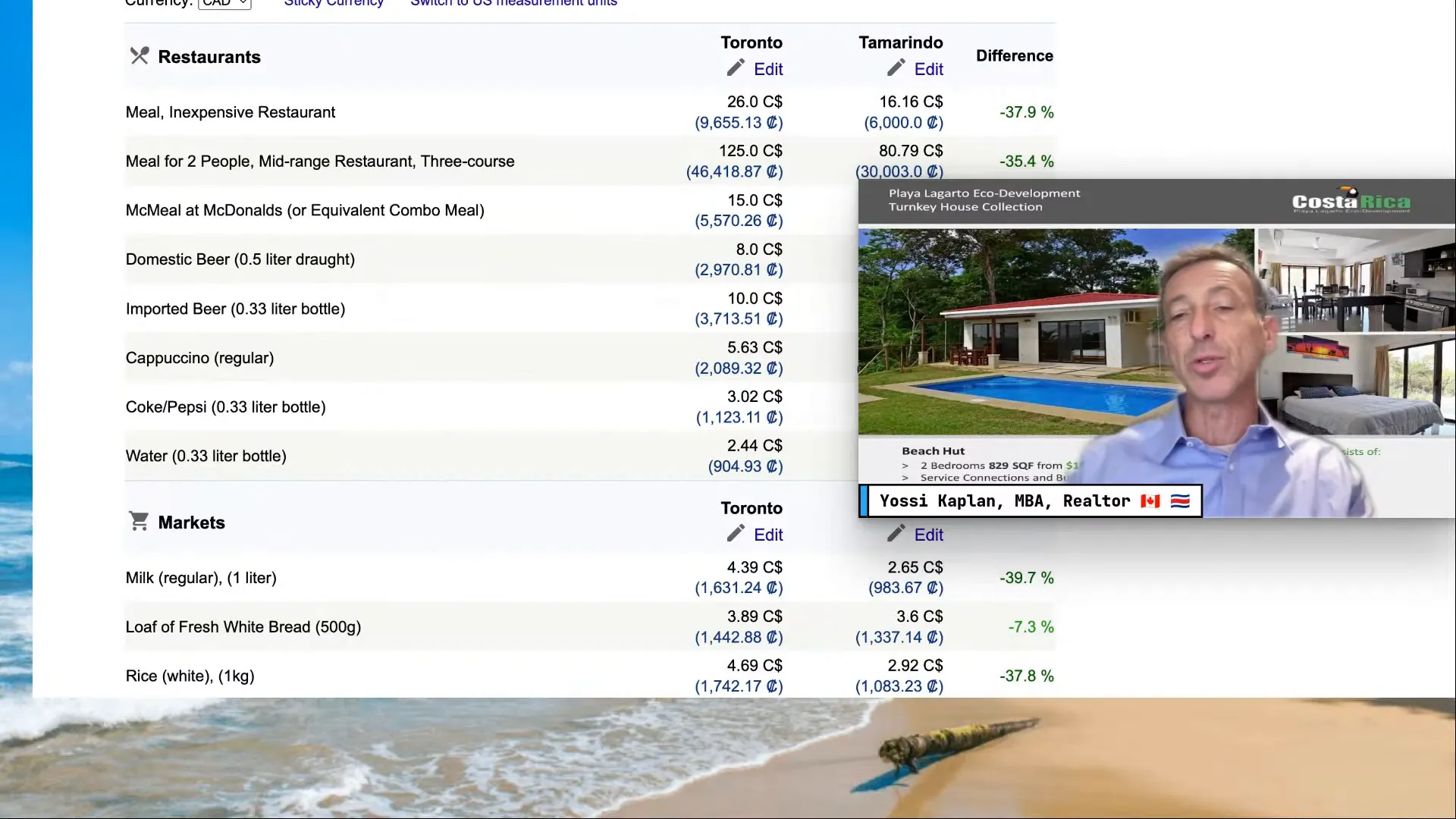Click the -7.3 % bread difference

[1031, 627]
